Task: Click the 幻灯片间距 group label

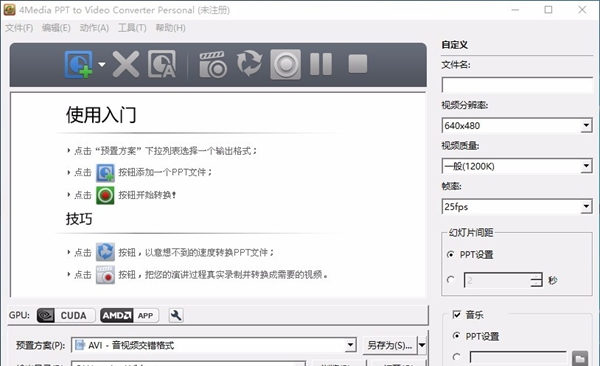Action: coord(471,232)
